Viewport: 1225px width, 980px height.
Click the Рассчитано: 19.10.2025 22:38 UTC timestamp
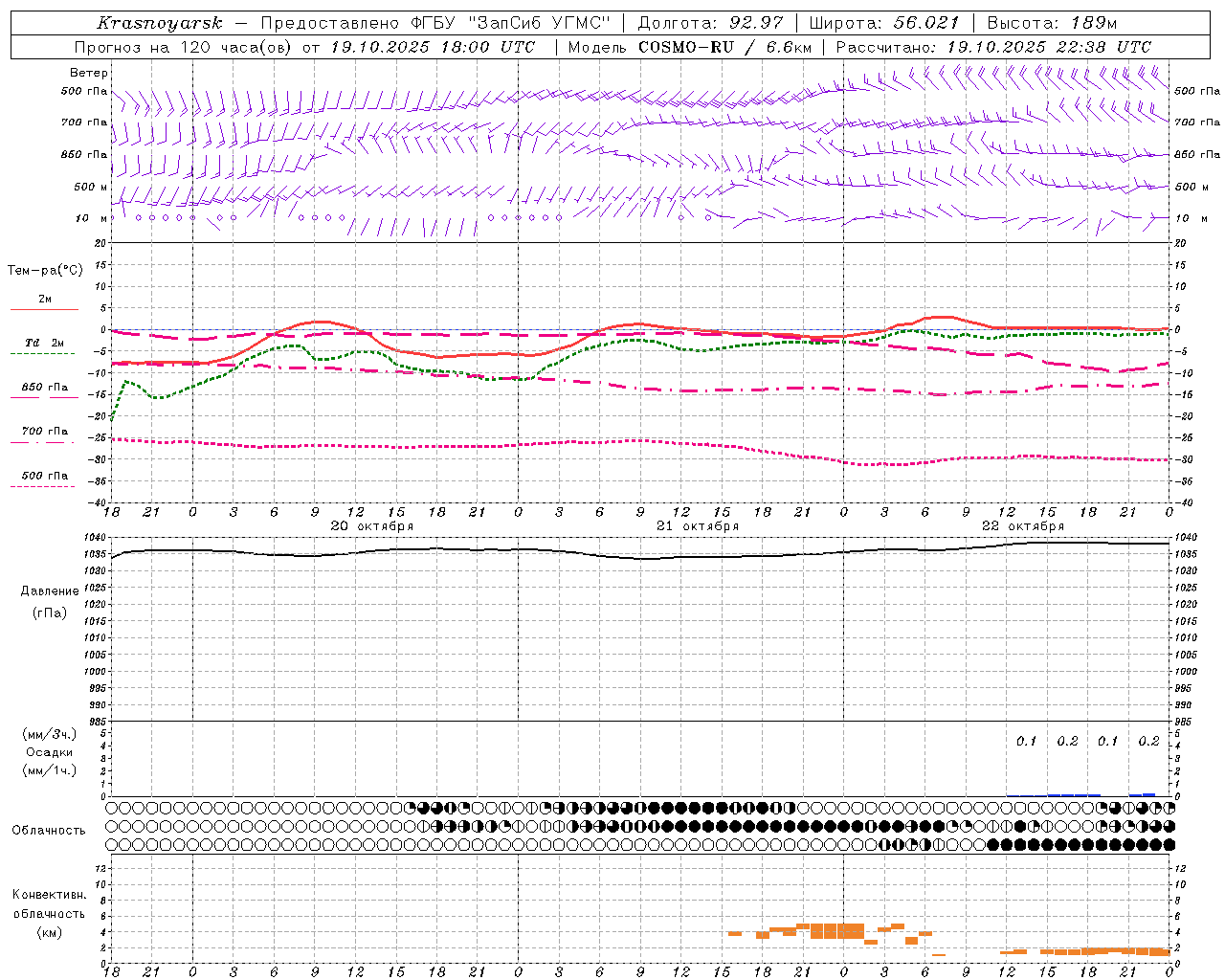point(993,47)
